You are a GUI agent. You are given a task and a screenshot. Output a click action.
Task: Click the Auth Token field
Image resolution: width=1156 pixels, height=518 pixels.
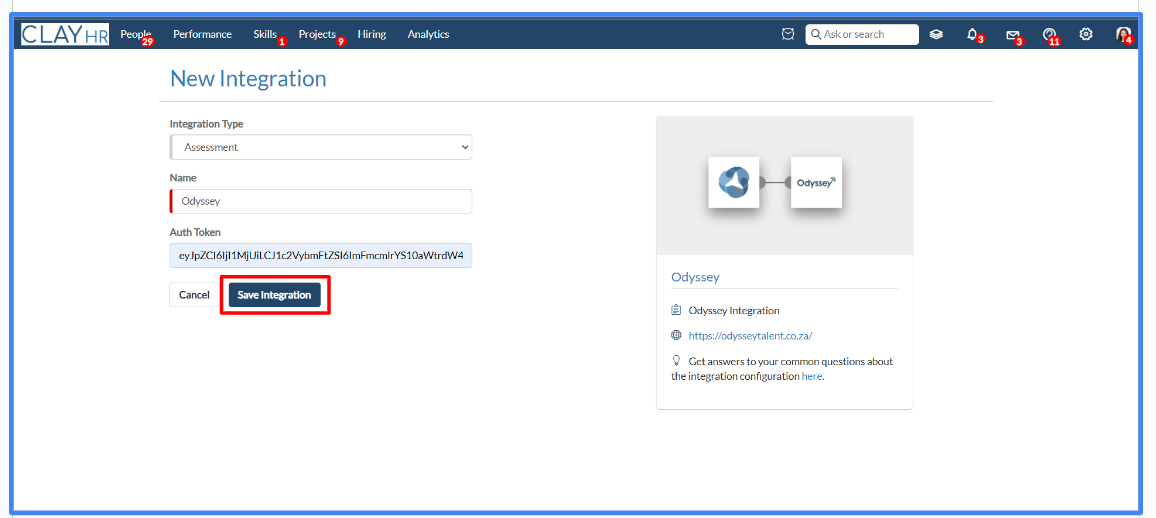pos(321,256)
